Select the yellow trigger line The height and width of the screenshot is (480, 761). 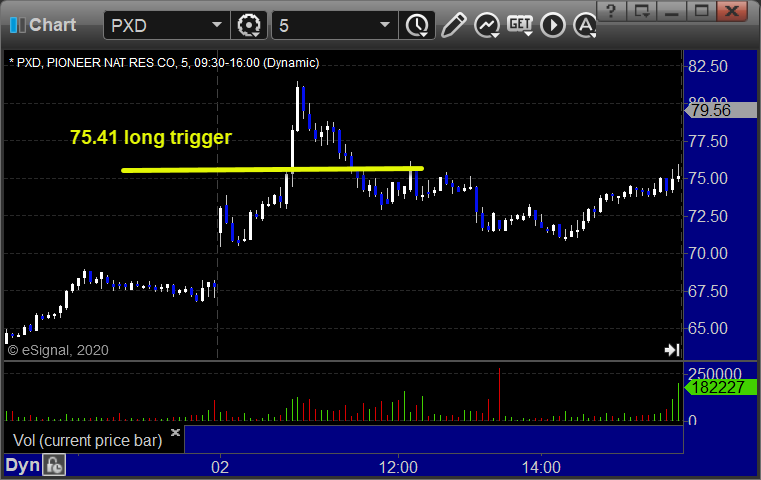[x=272, y=169]
